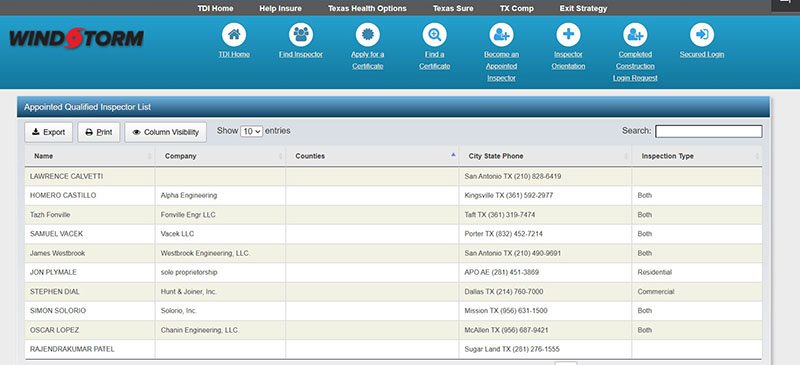800x365 pixels.
Task: Click the Kingsville TX (361) 592-2977 cell
Action: tap(545, 196)
